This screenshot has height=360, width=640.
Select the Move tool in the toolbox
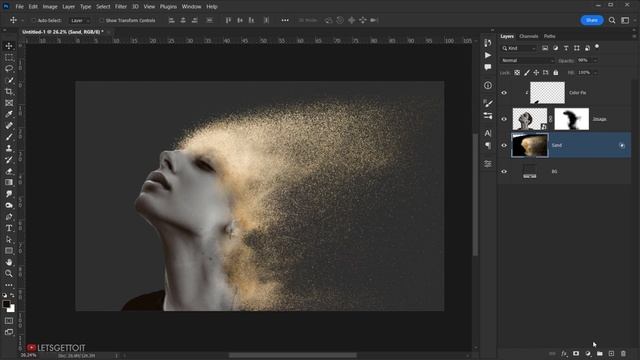tap(9, 46)
